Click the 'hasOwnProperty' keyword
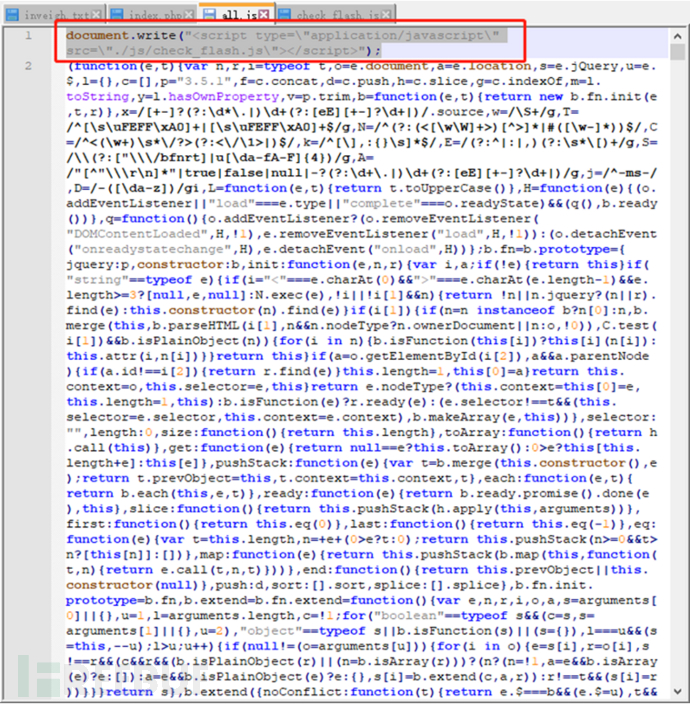690x704 pixels. pyautogui.click(x=224, y=97)
